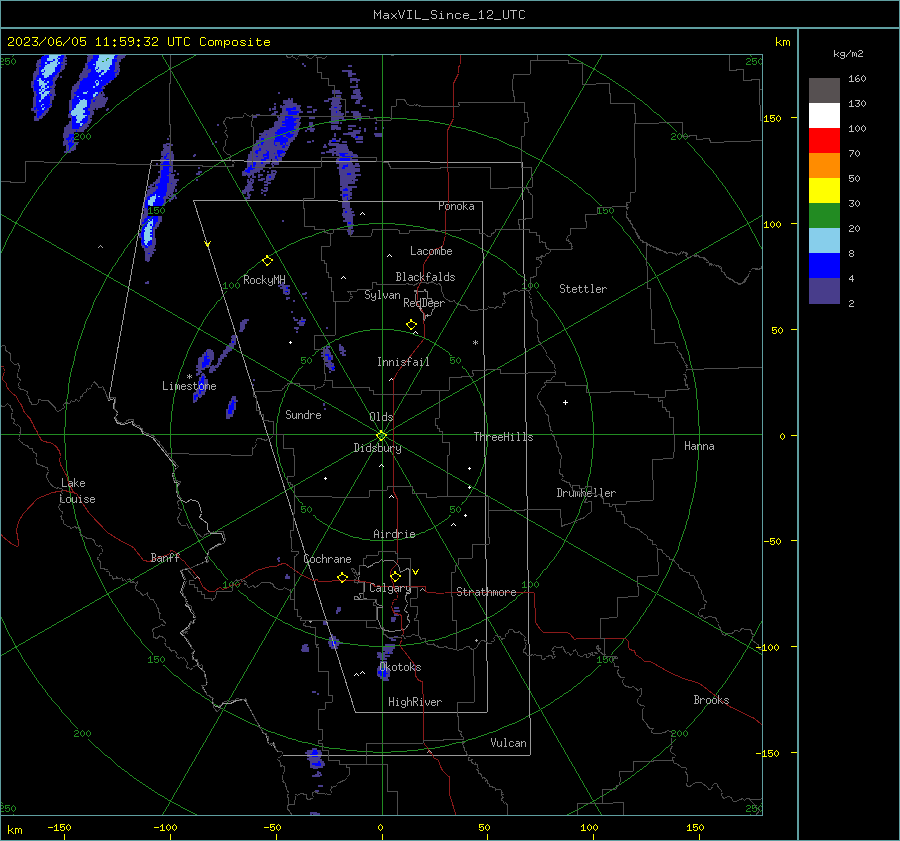This screenshot has height=841, width=900.
Task: Click the HighRiver town label
Action: 415,702
